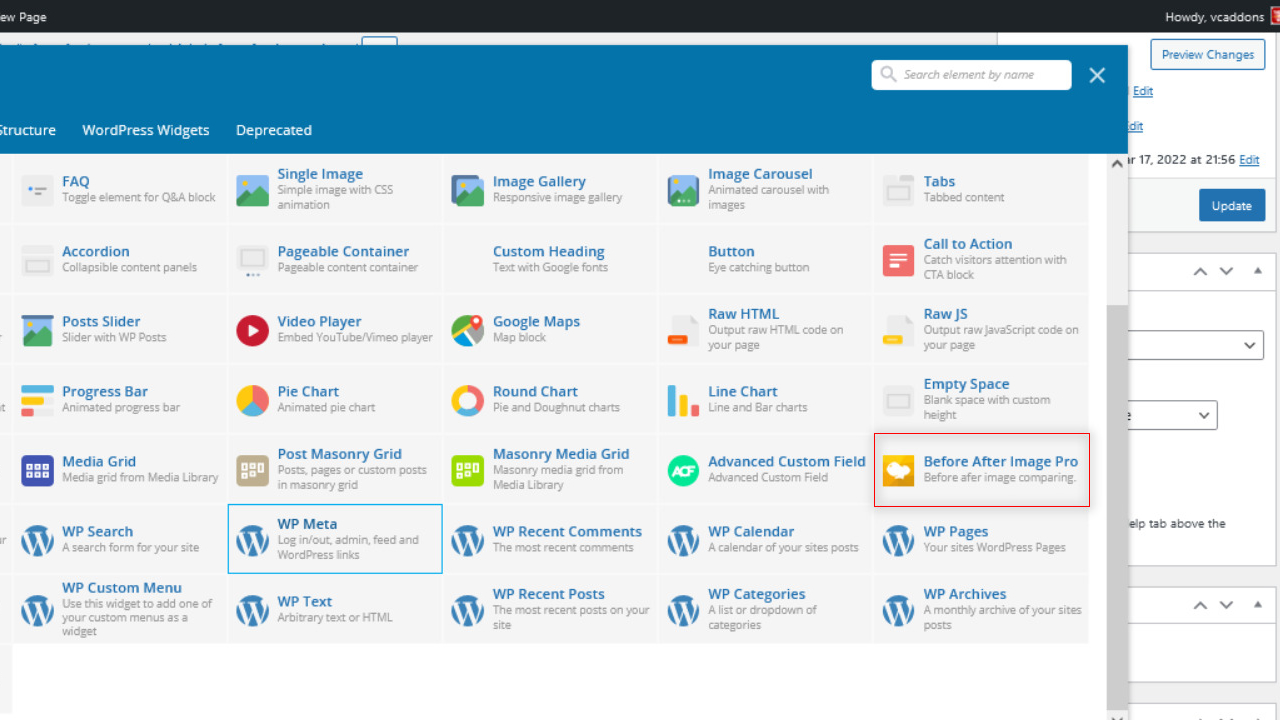Click the Preview Changes button

click(x=1207, y=55)
